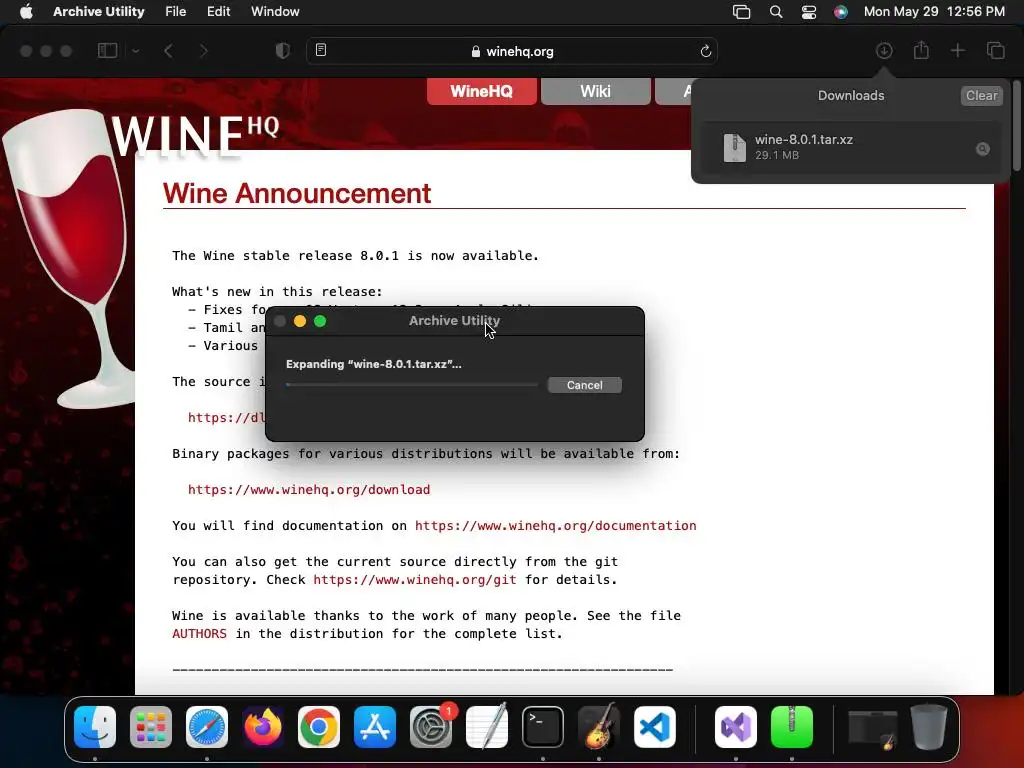Show the Safari tab overview
Viewport: 1024px width, 768px height.
tap(995, 50)
